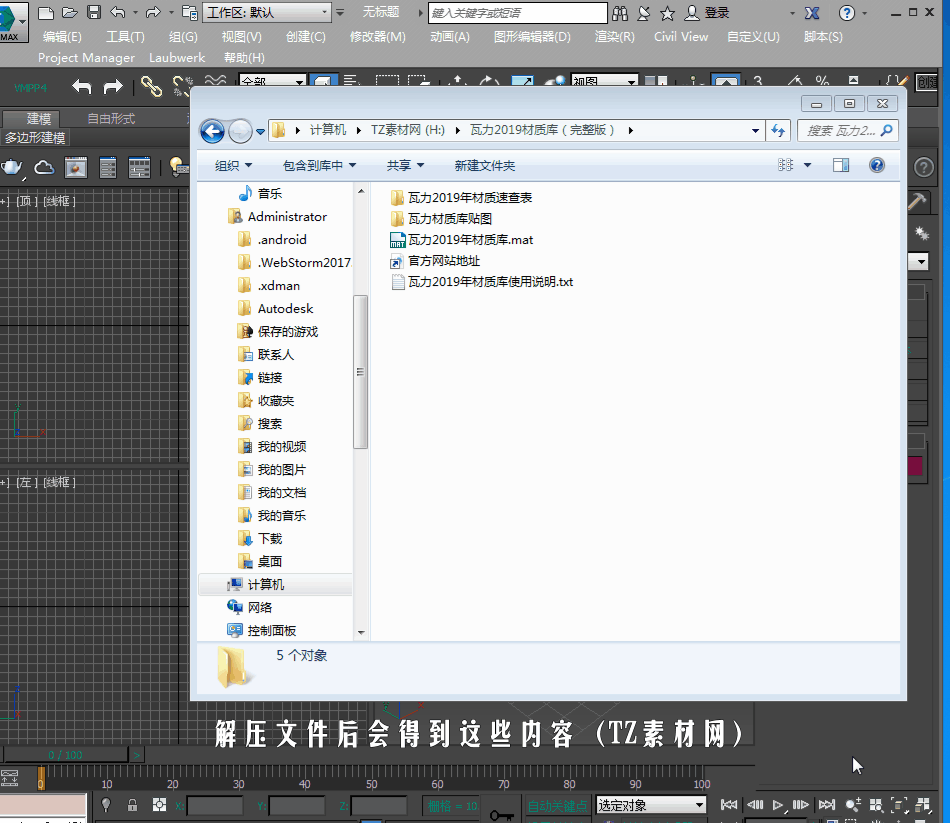Select the 瓦力2019年材质库.mat file
This screenshot has width=950, height=823.
click(x=462, y=240)
